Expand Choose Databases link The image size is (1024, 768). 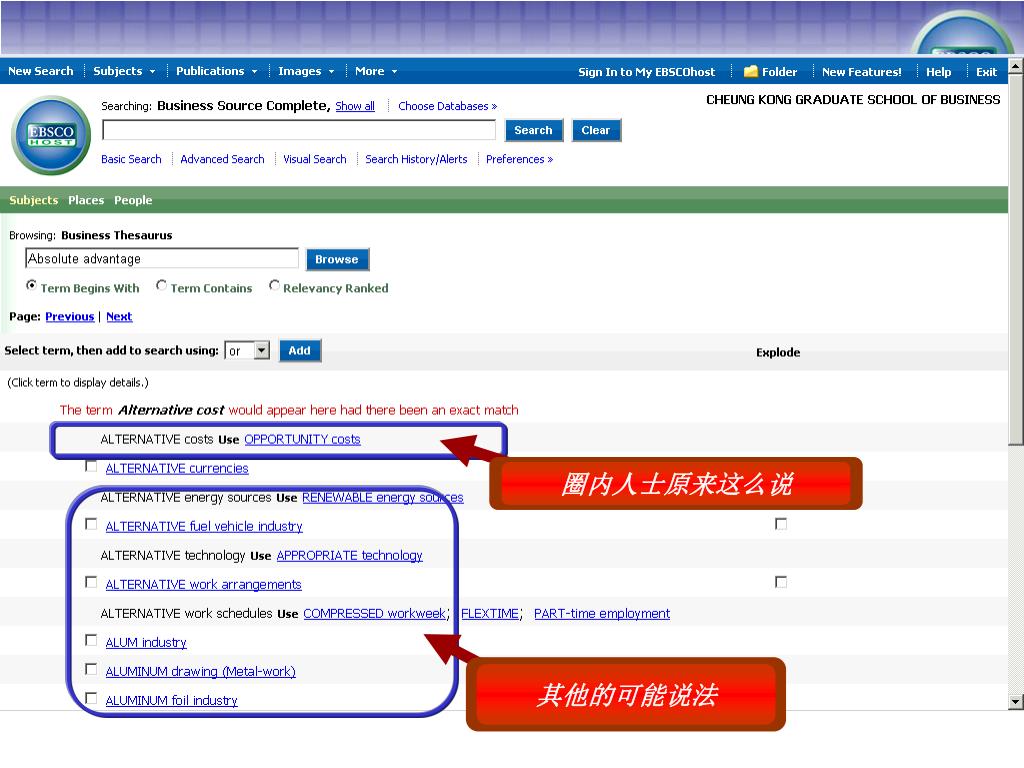point(447,106)
